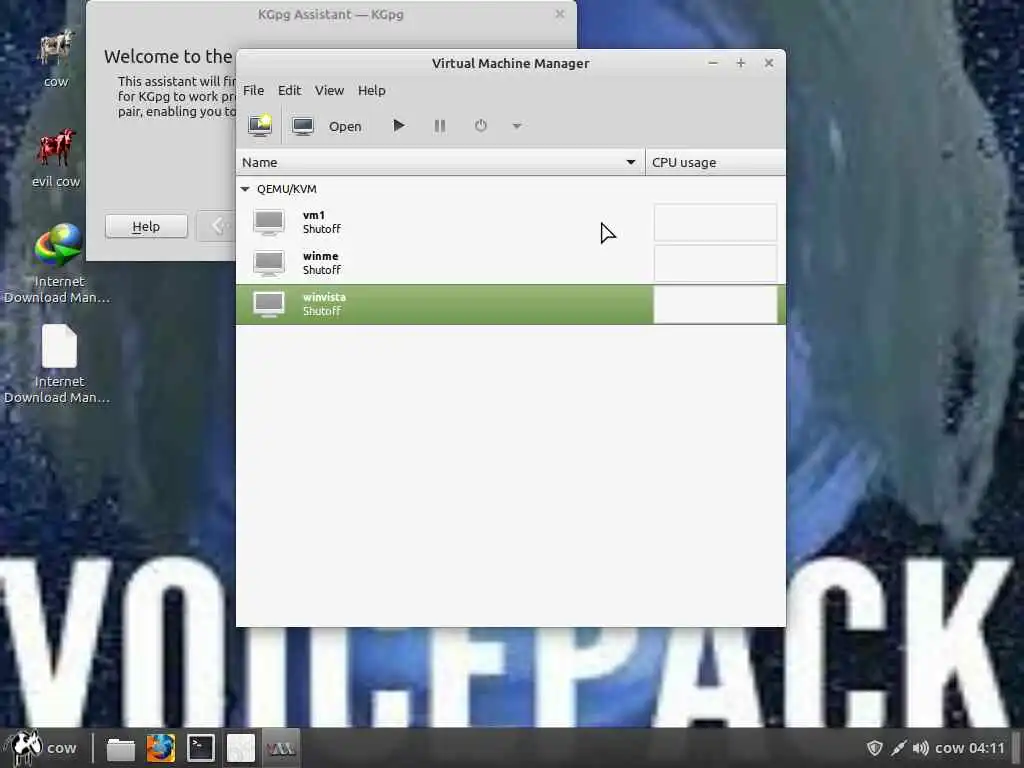Switch to the white window taskbar entry
The height and width of the screenshot is (768, 1024).
click(240, 748)
